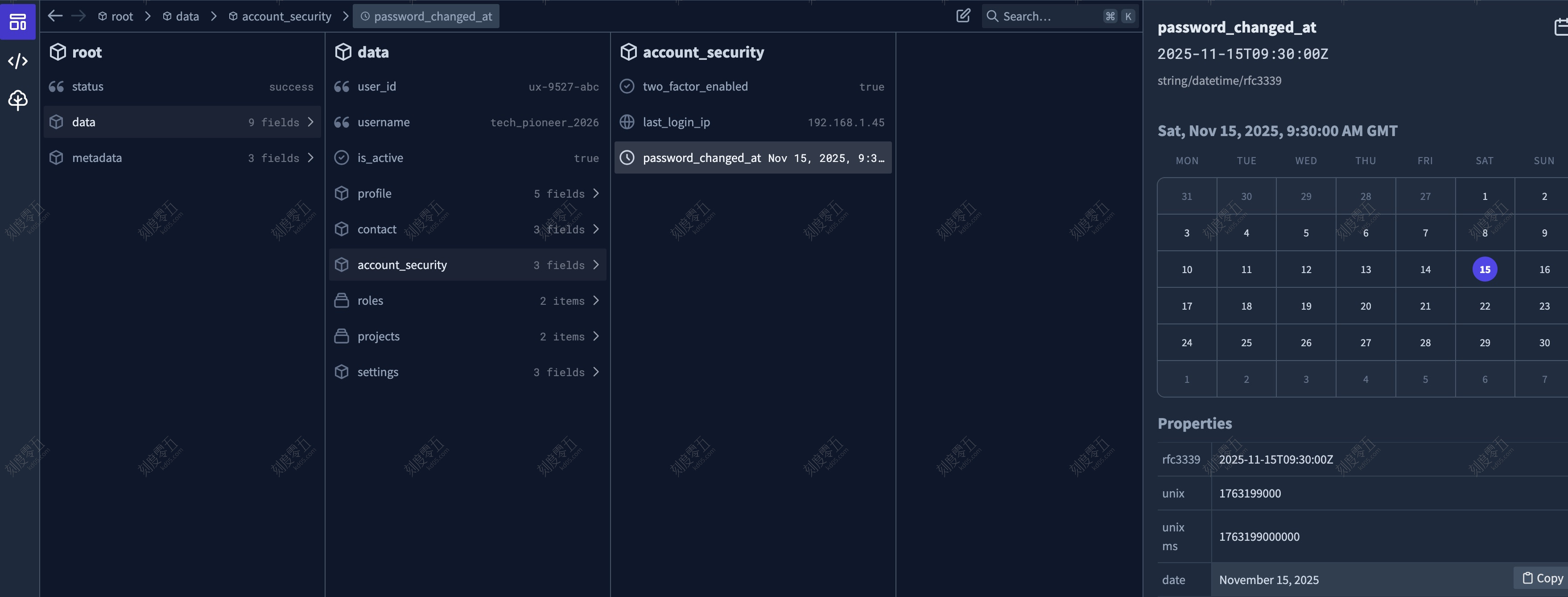Open the tree view from the sidebar
This screenshot has height=597, width=1568.
click(x=17, y=100)
